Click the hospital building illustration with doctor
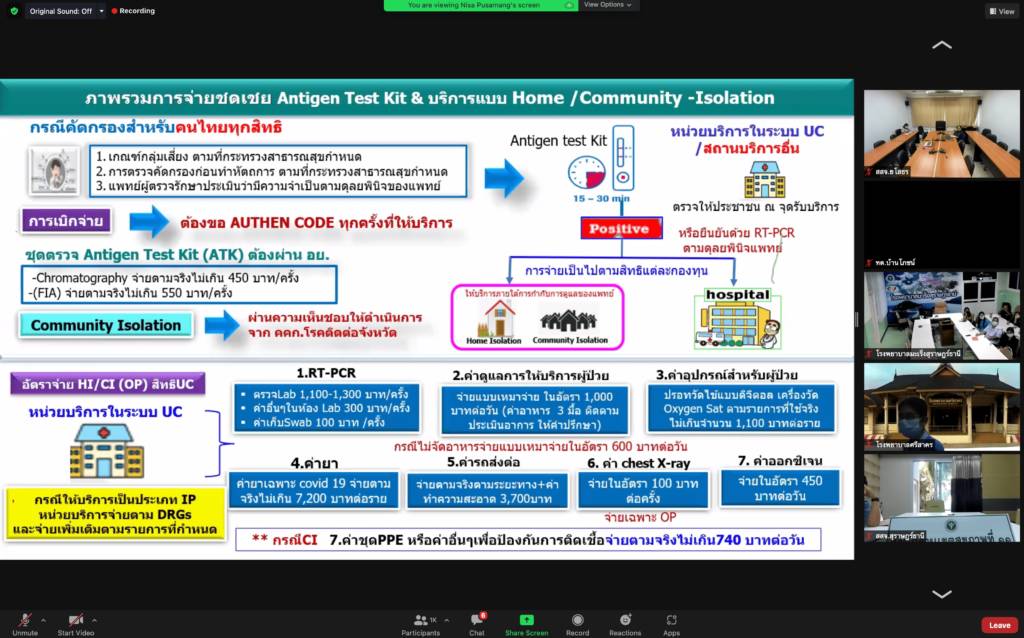1024x638 pixels. click(738, 325)
